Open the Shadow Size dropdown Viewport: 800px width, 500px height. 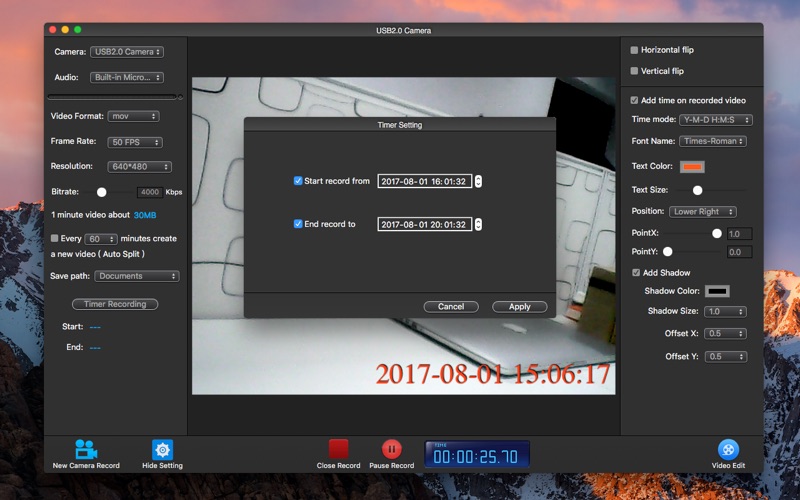[x=725, y=312]
